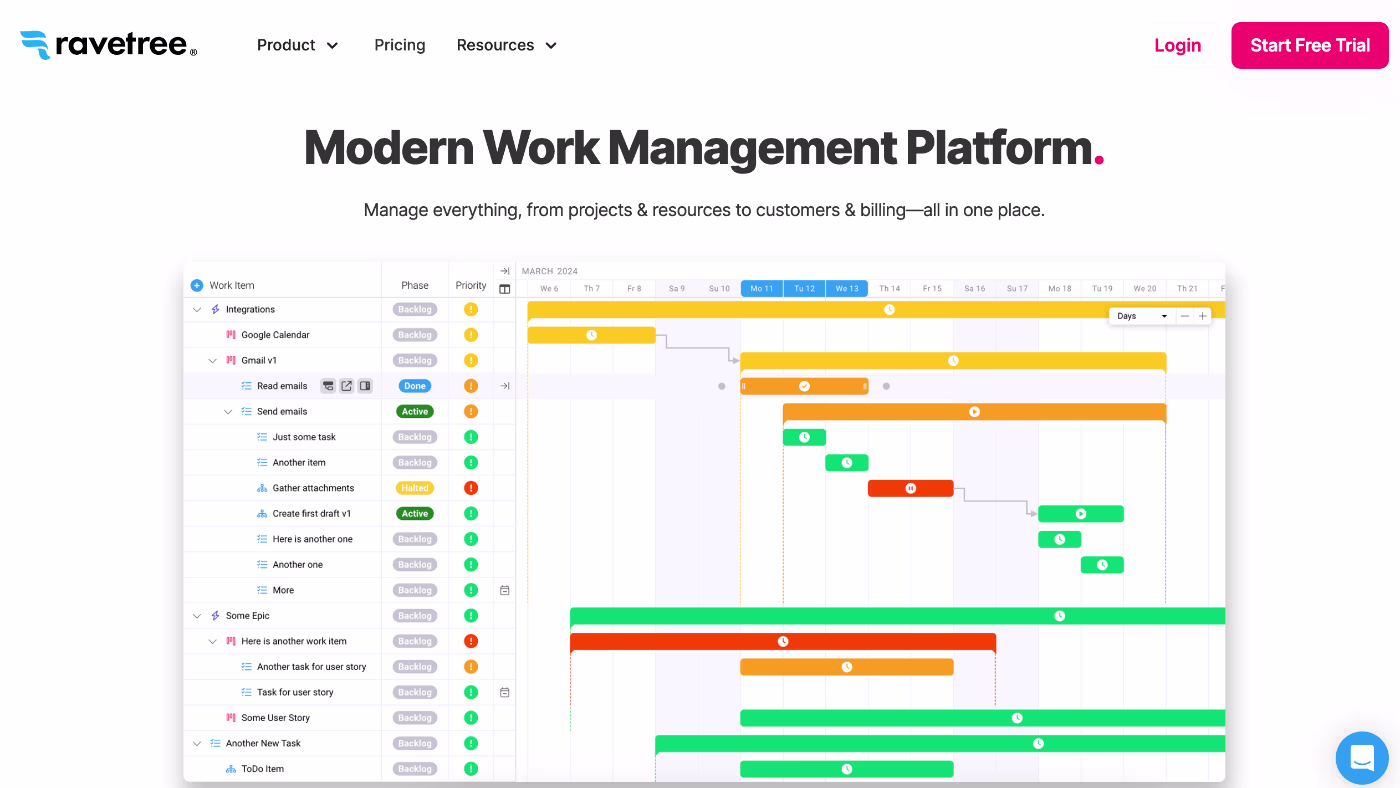Click the open-in-new-window icon on Read emails
The height and width of the screenshot is (788, 1400).
[x=346, y=386]
